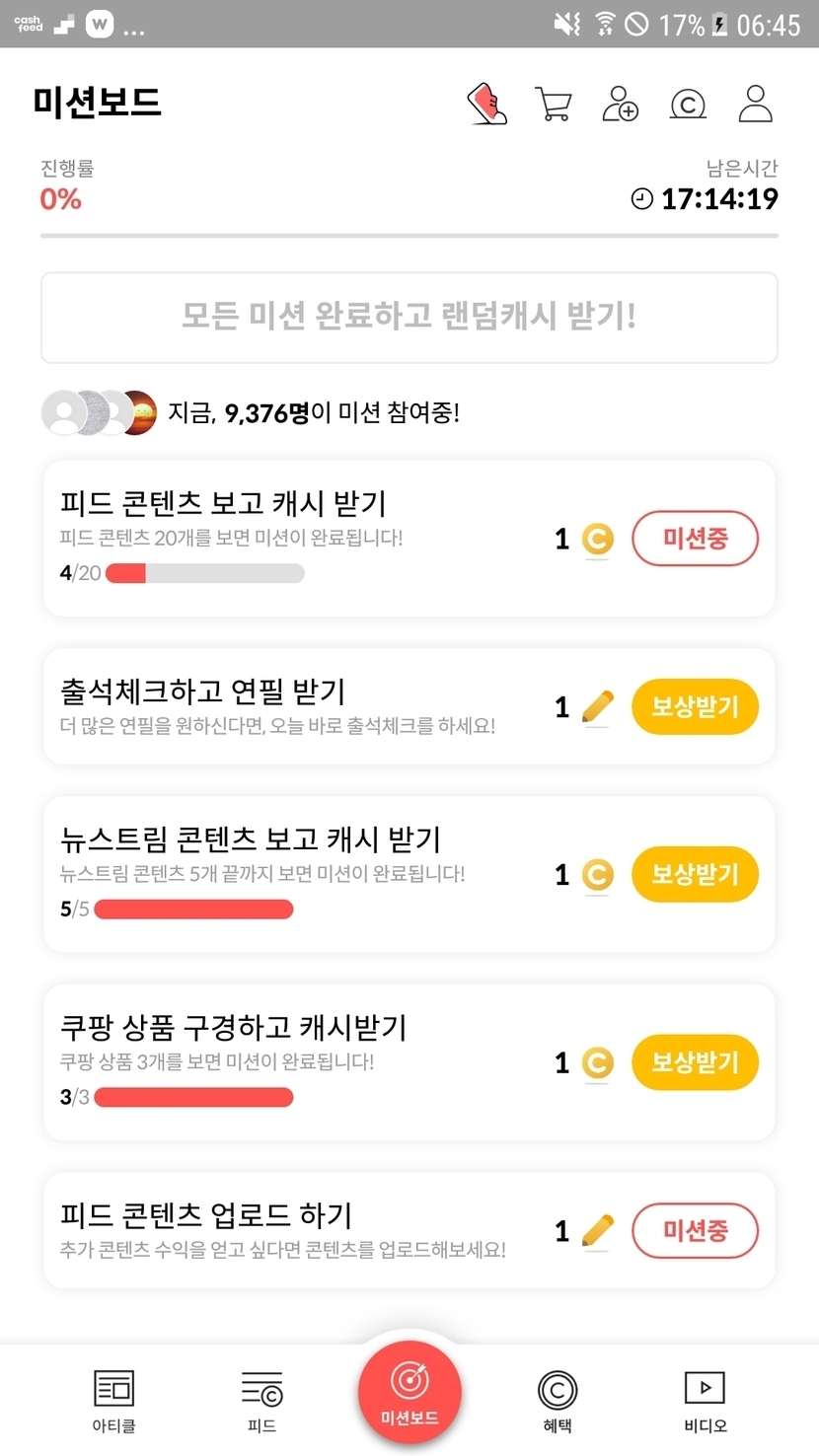
Task: Open the cash coin icon in header
Action: pyautogui.click(x=688, y=104)
